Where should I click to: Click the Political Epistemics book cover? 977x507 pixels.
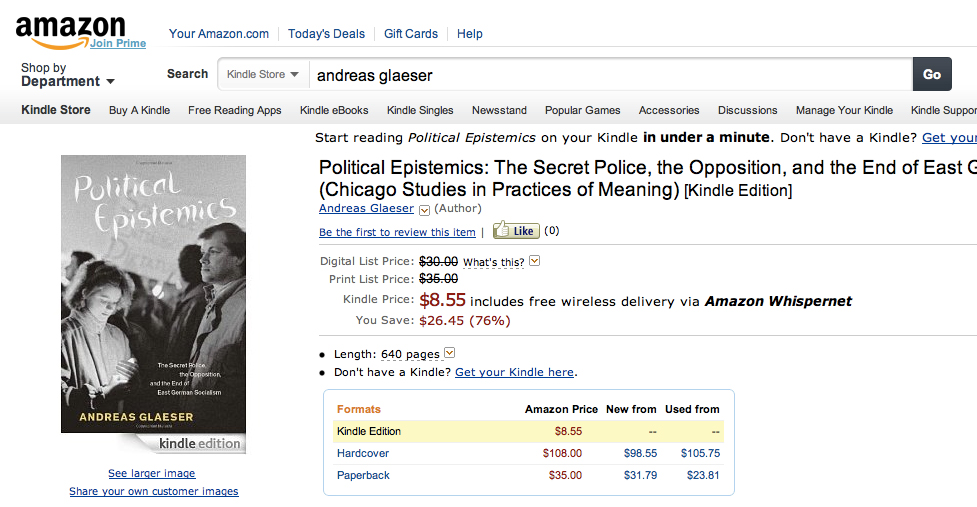coord(153,294)
